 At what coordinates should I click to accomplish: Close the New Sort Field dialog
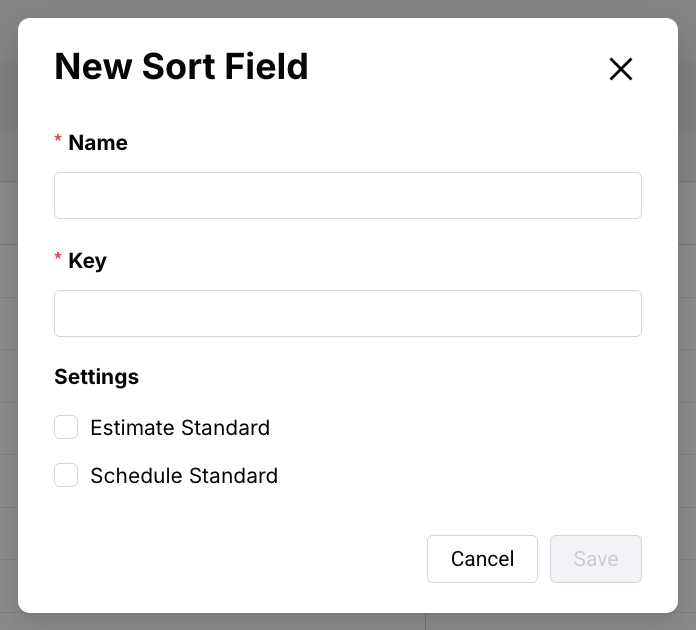click(621, 69)
